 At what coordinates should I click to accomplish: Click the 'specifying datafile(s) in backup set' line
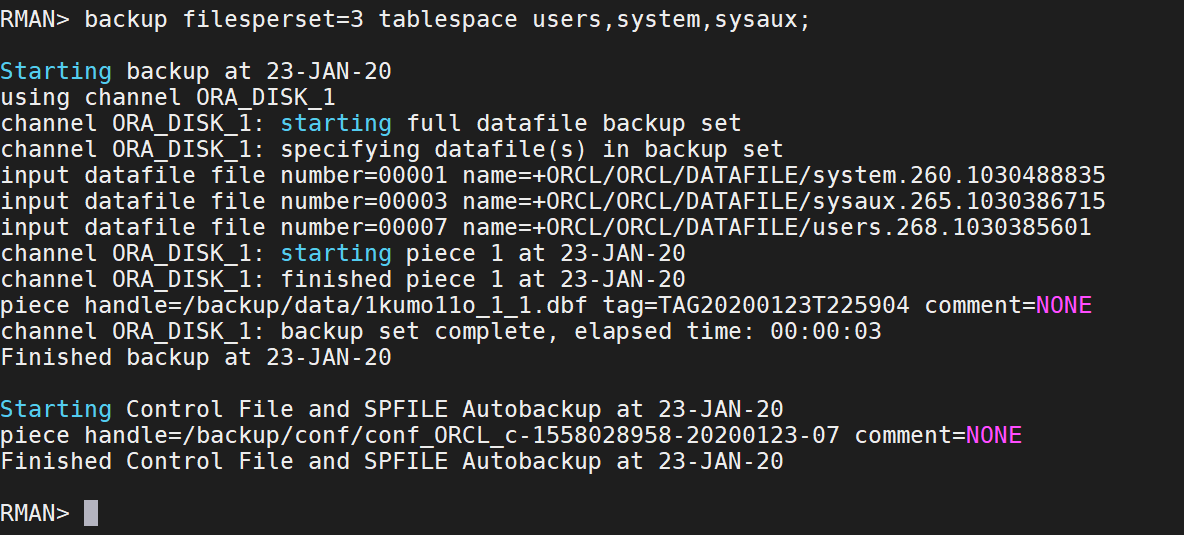point(391,149)
